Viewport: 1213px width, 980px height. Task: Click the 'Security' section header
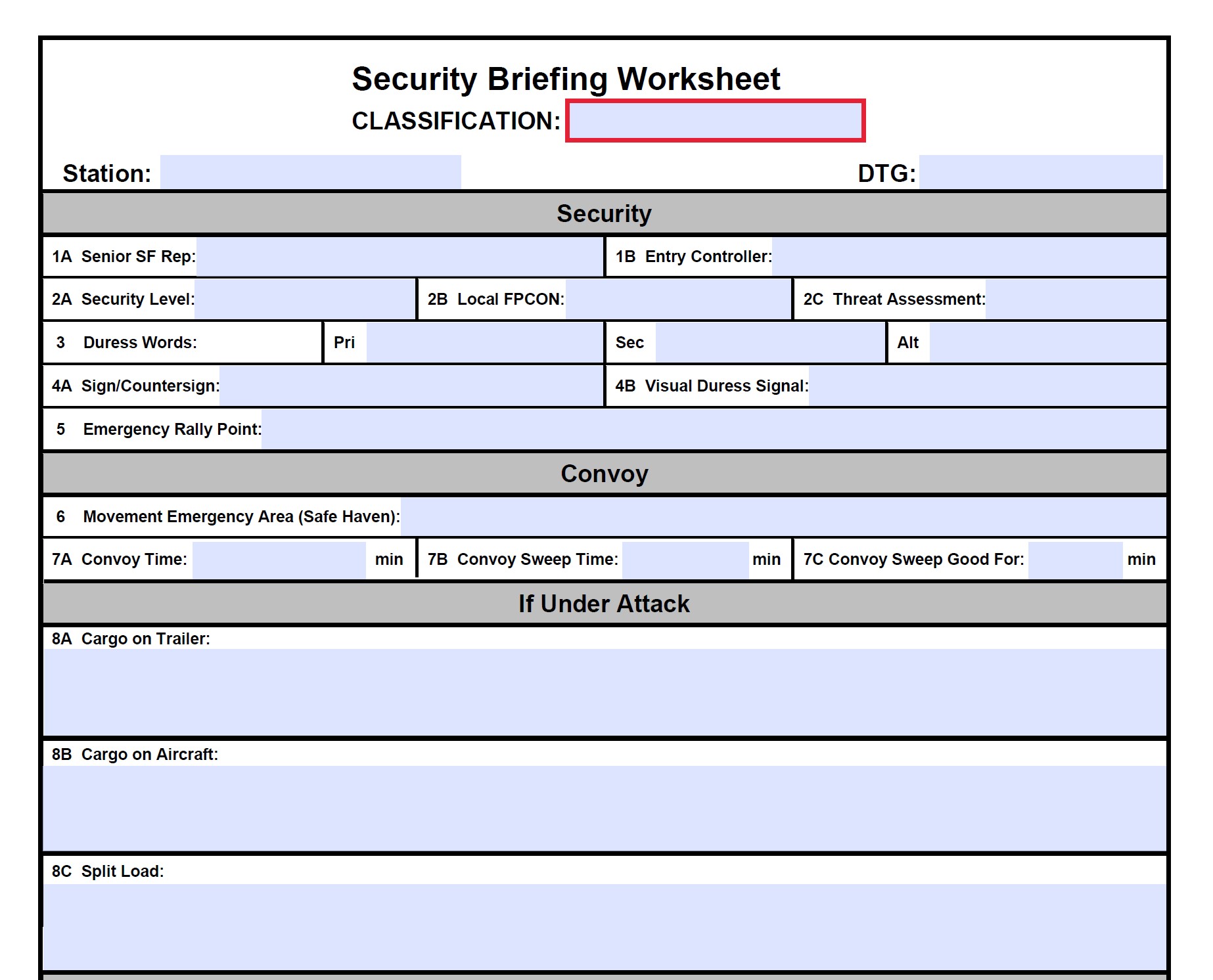[605, 213]
